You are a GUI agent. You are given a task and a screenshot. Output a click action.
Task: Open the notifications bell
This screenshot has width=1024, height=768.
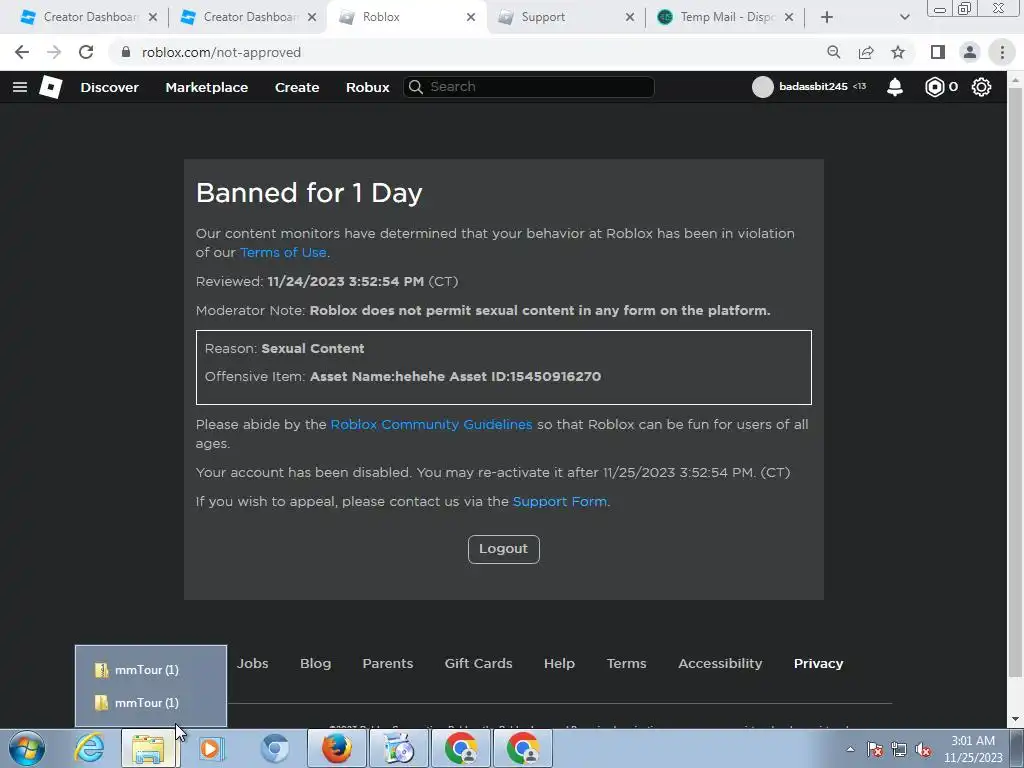coord(895,87)
